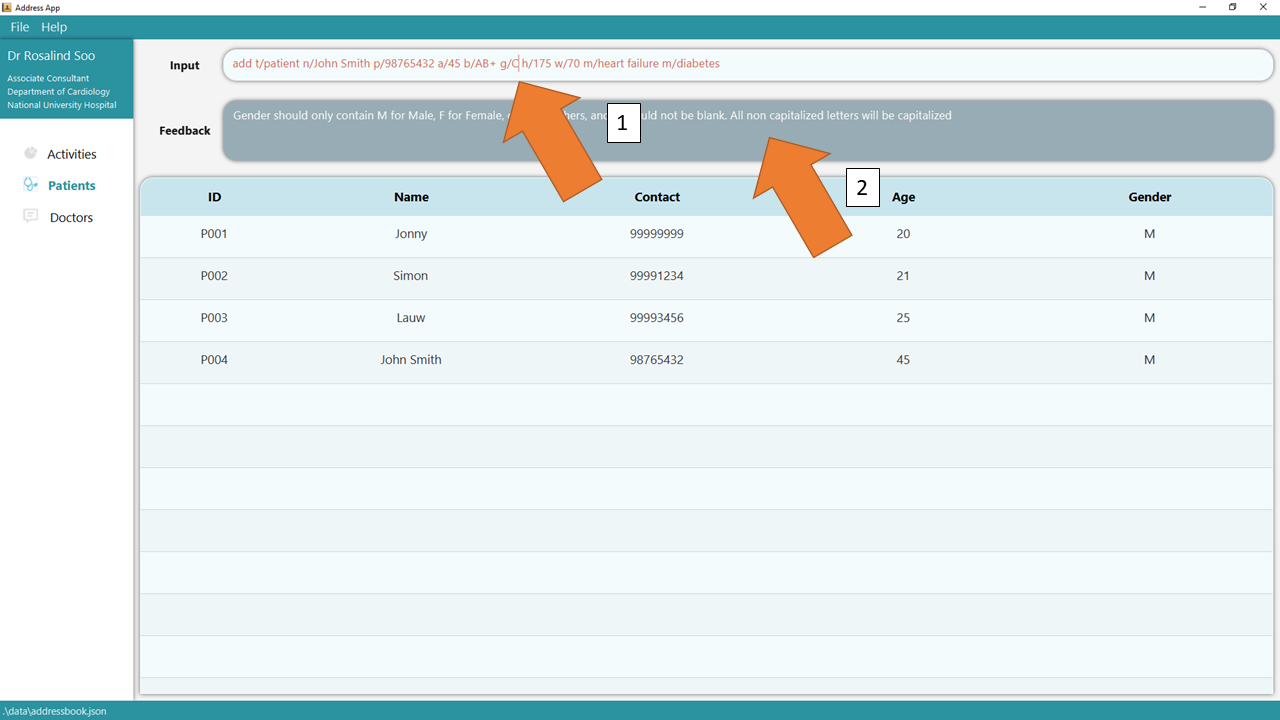Click the Address App title bar icon
This screenshot has height=720, width=1280.
[x=7, y=7]
